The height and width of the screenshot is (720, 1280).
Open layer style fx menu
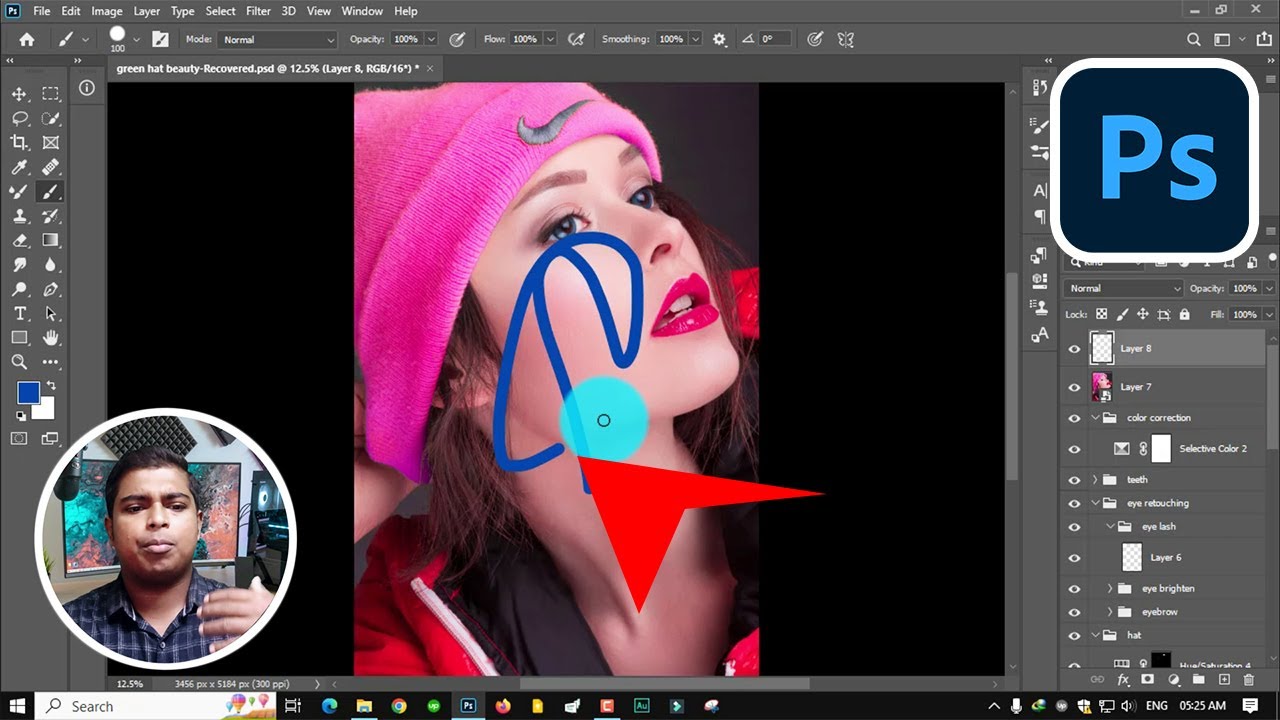tap(1122, 679)
